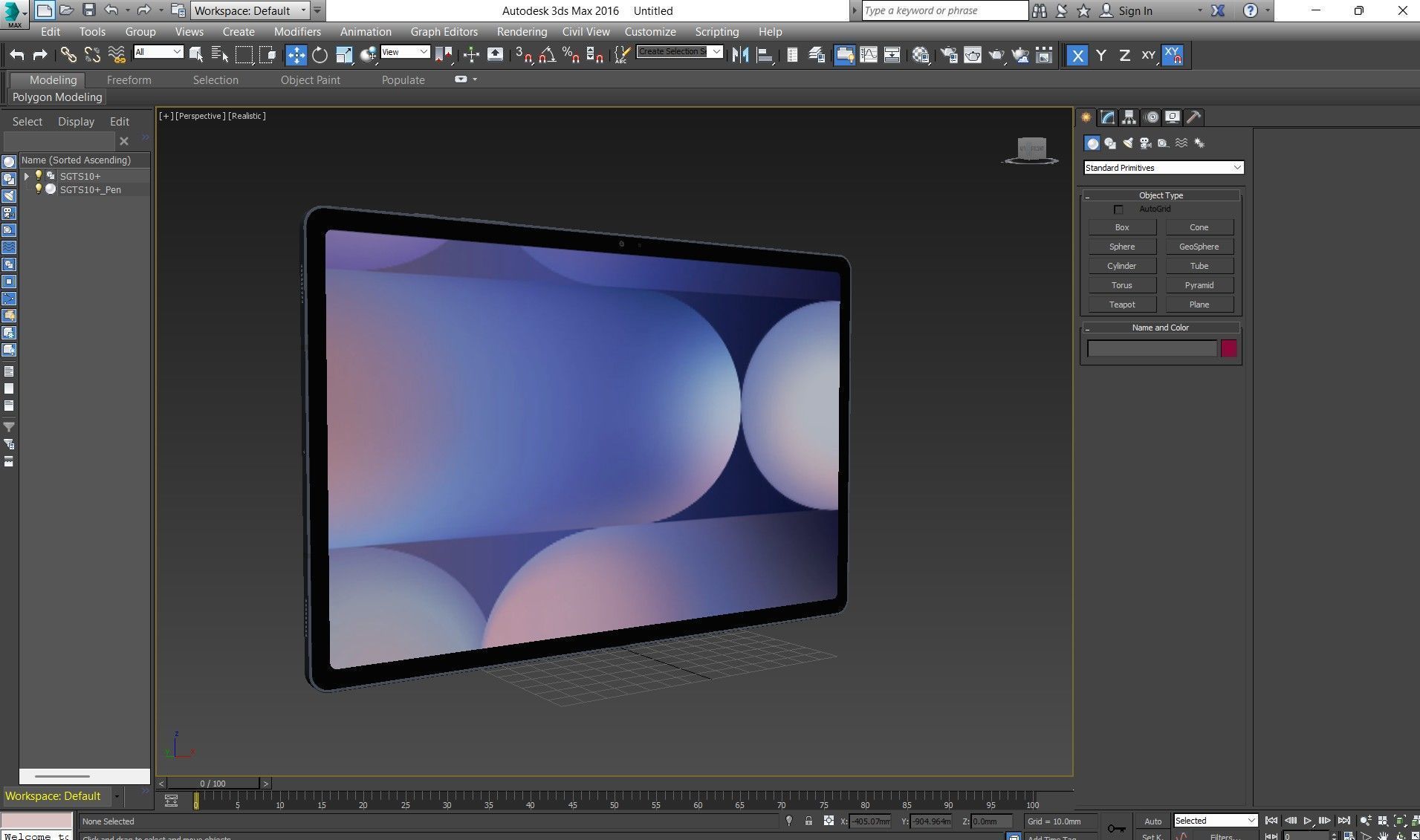This screenshot has width=1420, height=840.
Task: Click the GeoSphere button
Action: coord(1199,247)
